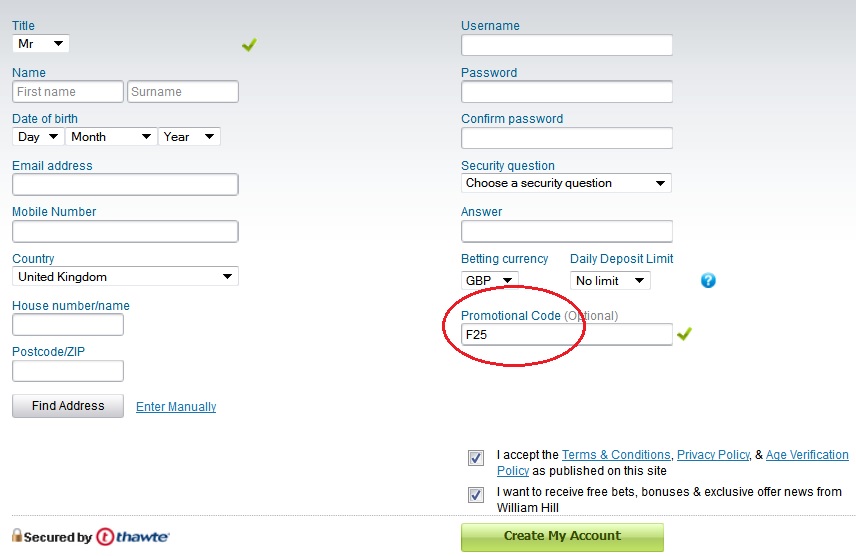Click the green checkmark beside Title
This screenshot has height=556, width=856.
pyautogui.click(x=249, y=45)
